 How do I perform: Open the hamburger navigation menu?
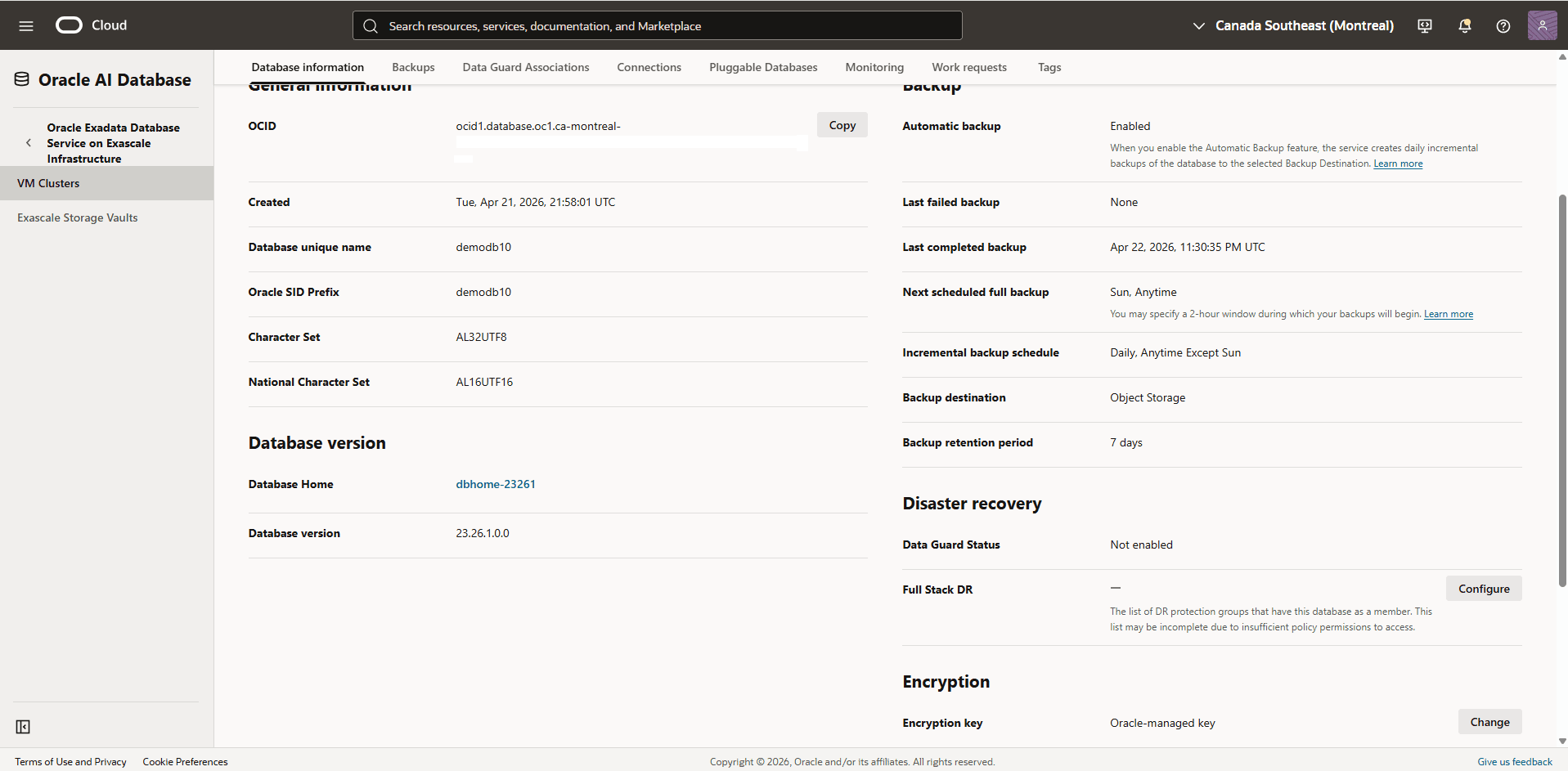(x=26, y=25)
